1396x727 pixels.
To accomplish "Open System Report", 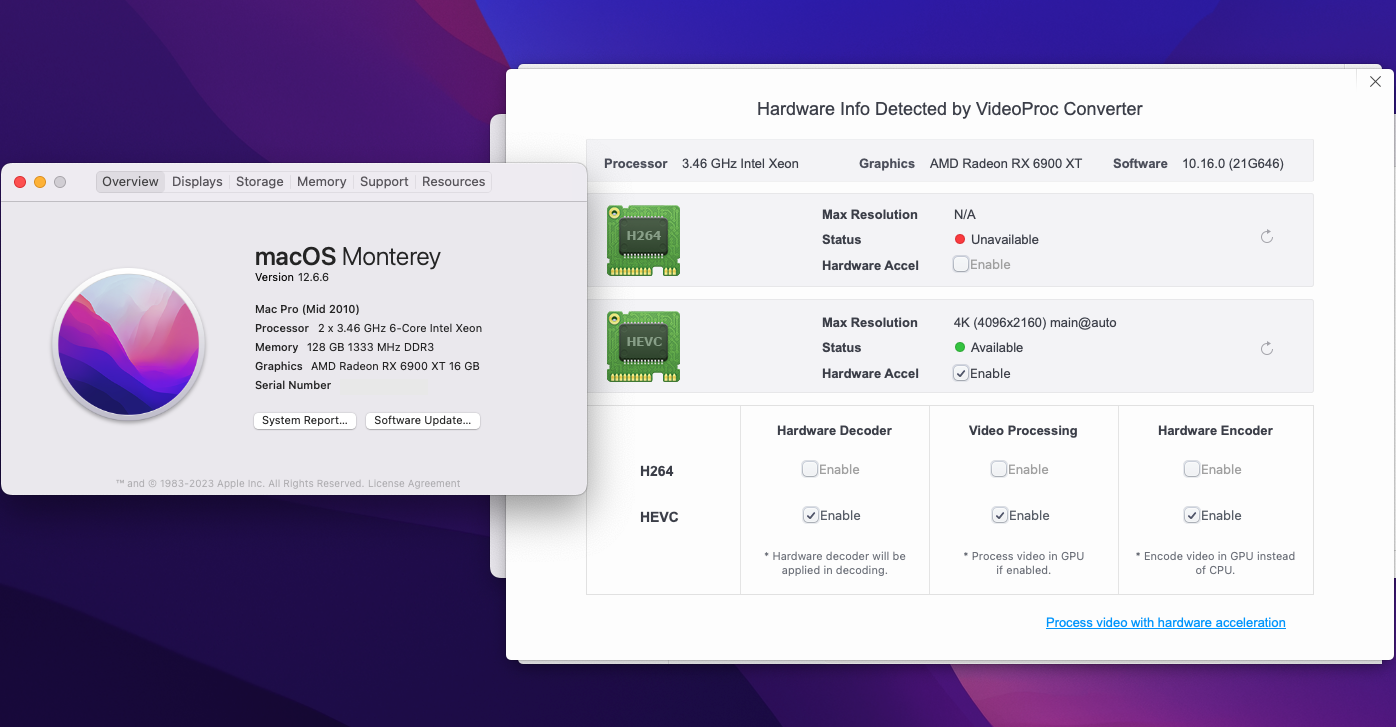I will coord(305,421).
